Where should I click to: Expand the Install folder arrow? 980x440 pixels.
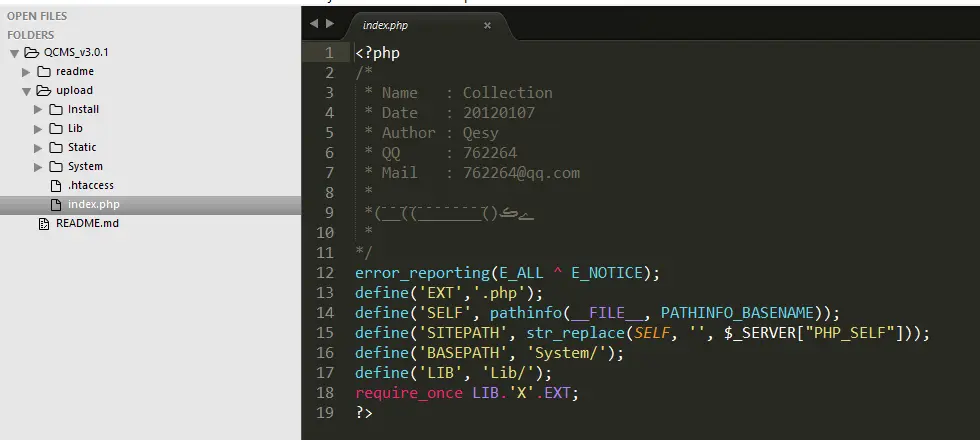(38, 110)
